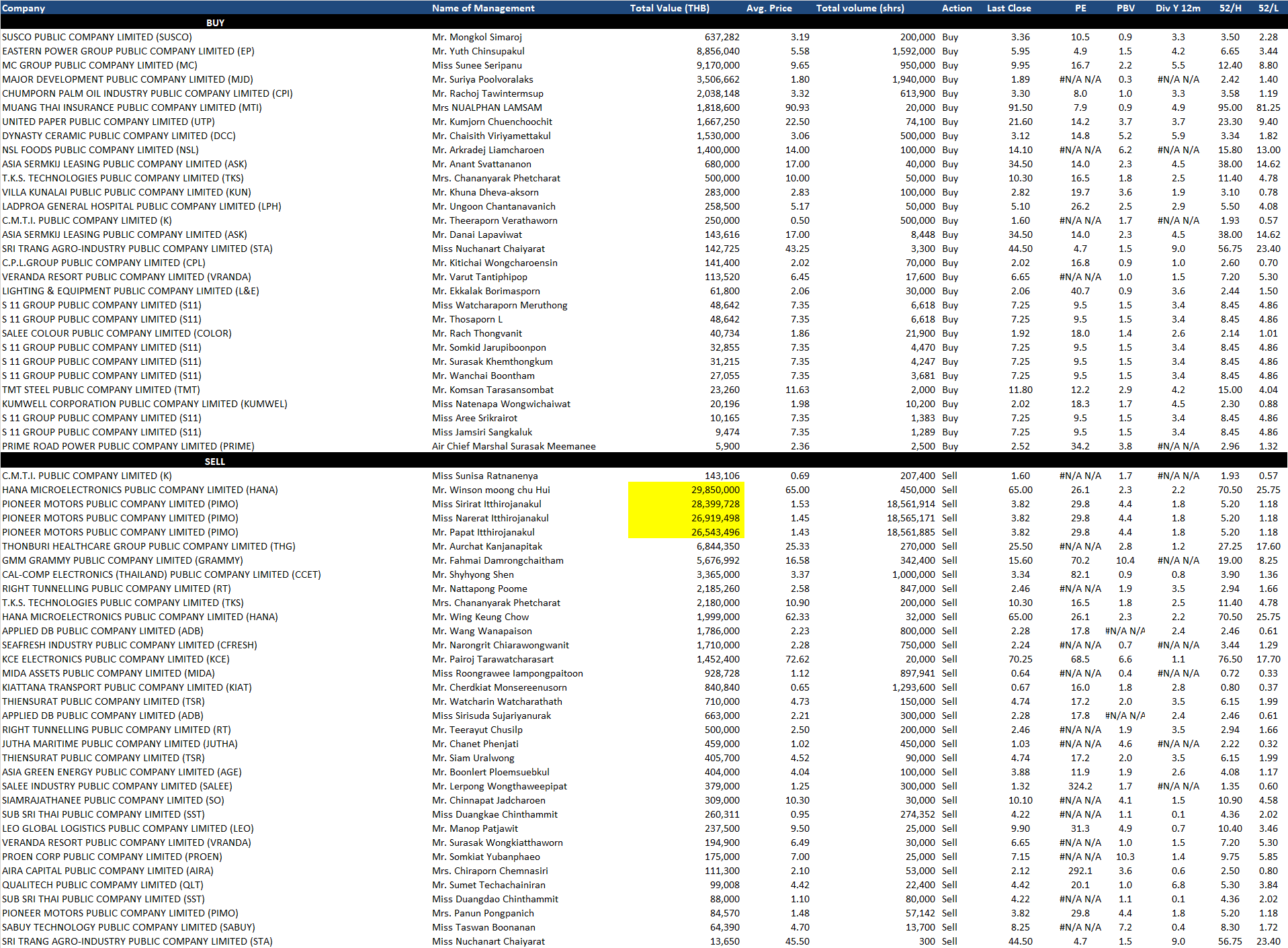Click the Total volume (shrs) header
The height and width of the screenshot is (948, 1288).
point(860,8)
